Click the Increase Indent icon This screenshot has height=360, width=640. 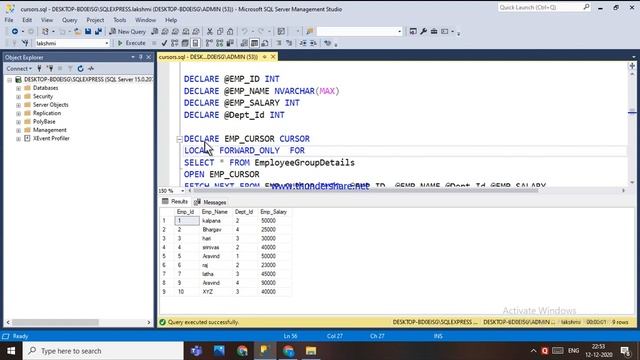[x=313, y=43]
